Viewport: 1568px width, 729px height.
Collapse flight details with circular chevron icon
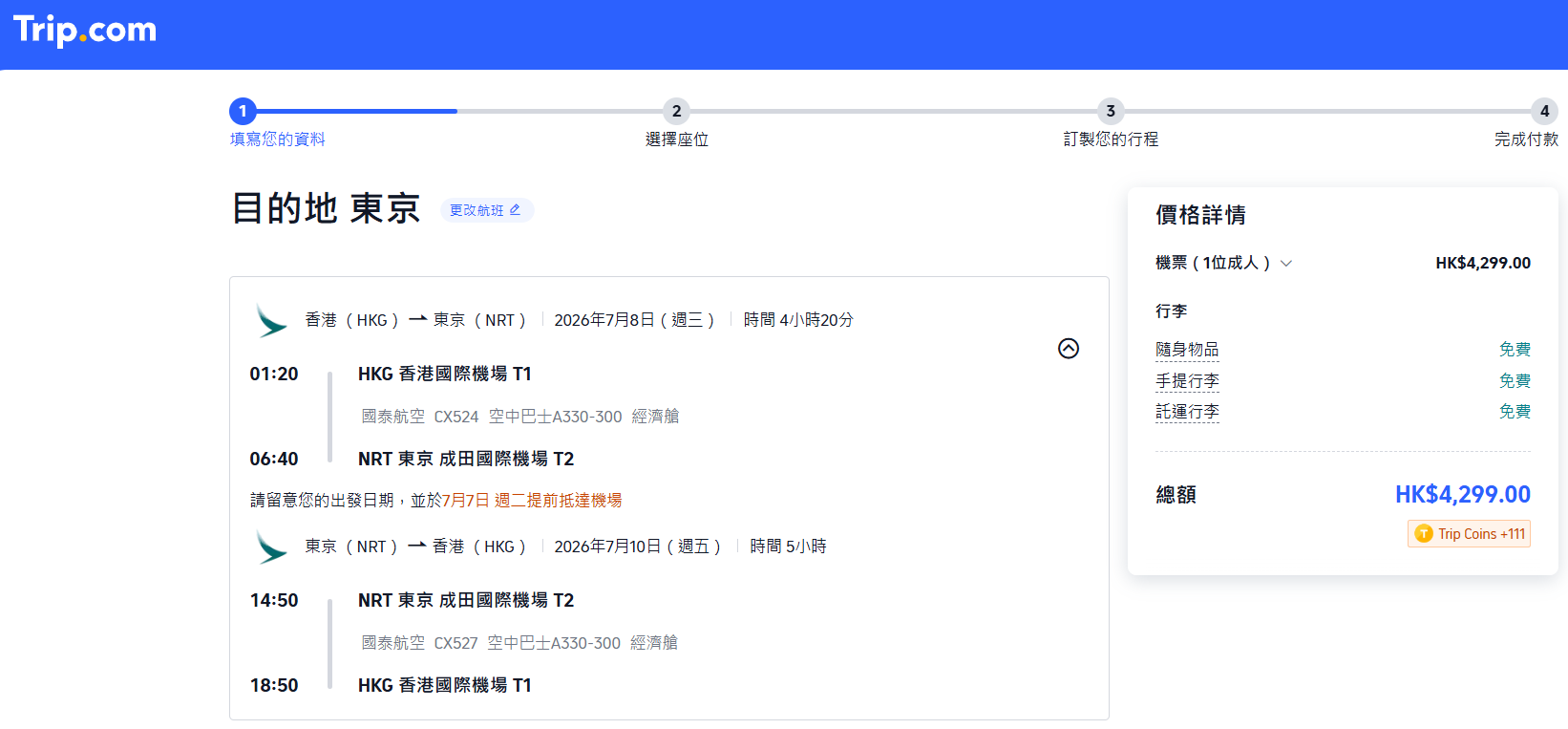[1069, 349]
